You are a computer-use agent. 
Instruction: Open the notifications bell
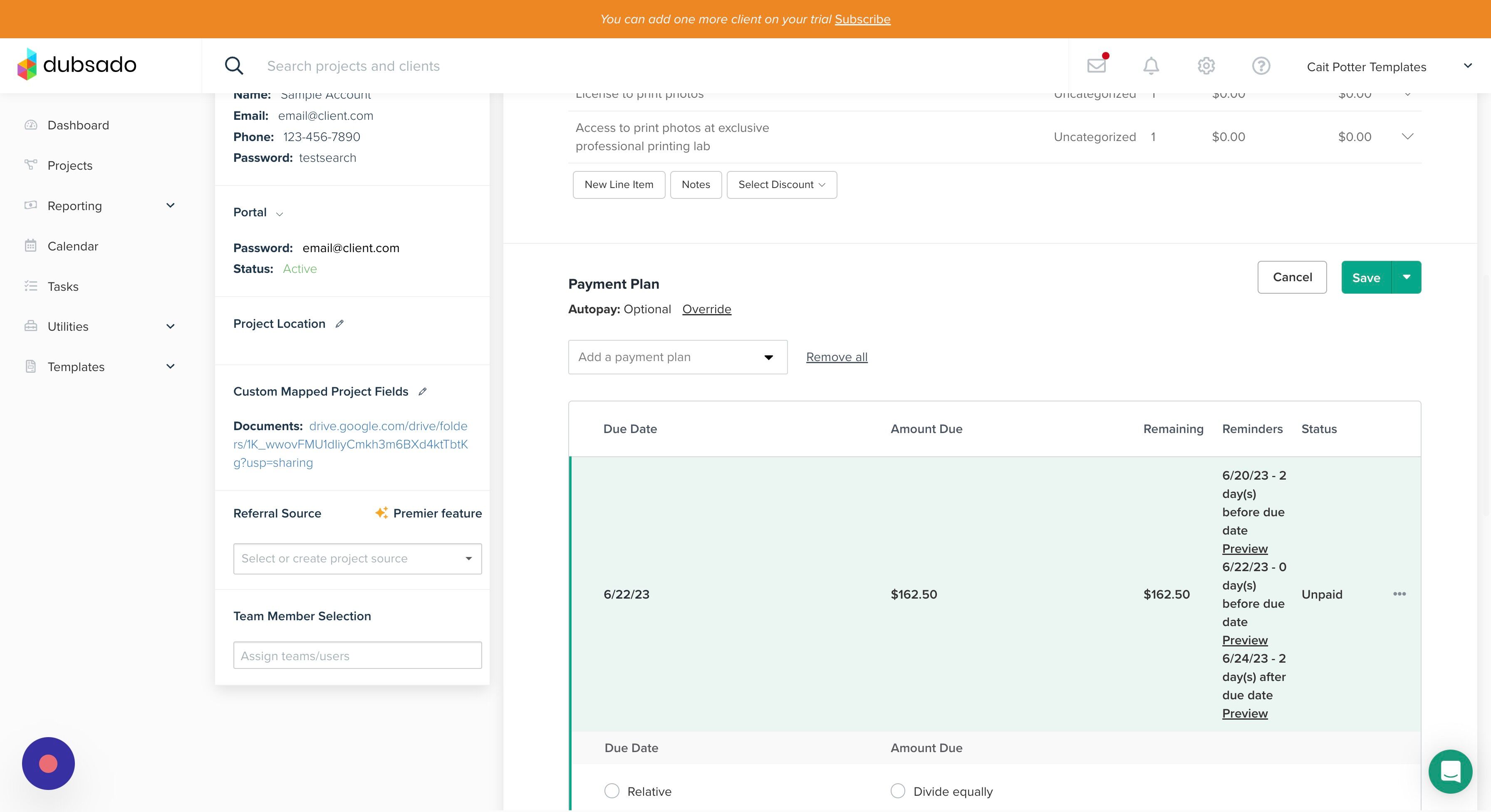tap(1151, 66)
